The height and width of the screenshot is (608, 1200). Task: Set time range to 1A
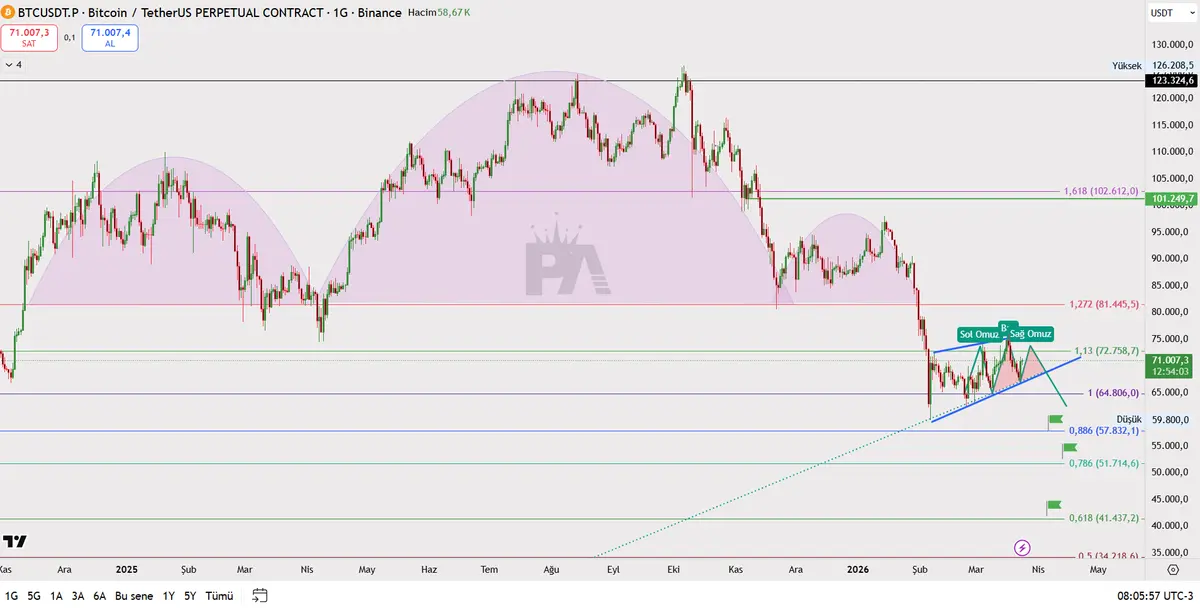pos(56,595)
